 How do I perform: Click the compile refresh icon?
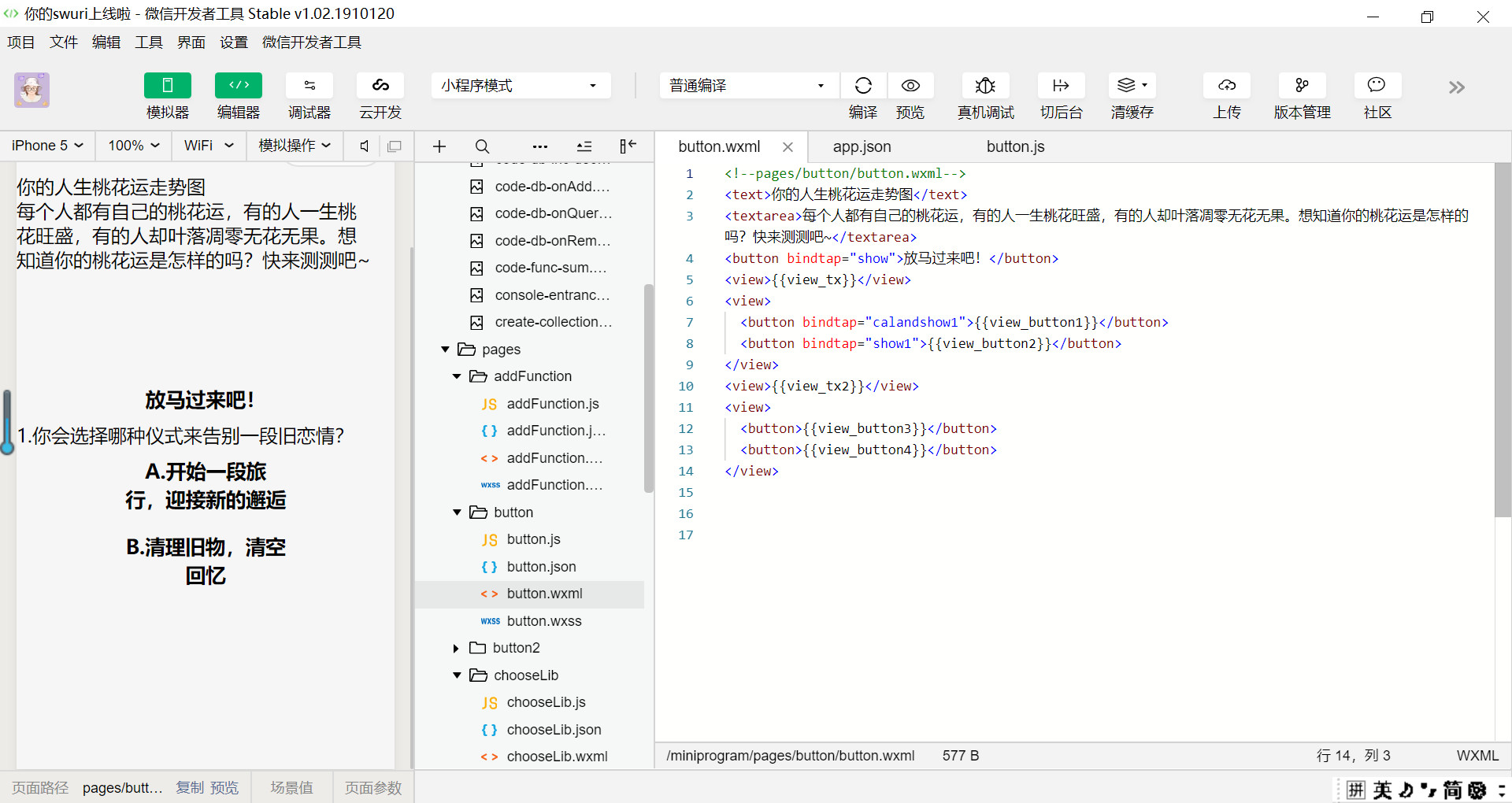[x=863, y=86]
